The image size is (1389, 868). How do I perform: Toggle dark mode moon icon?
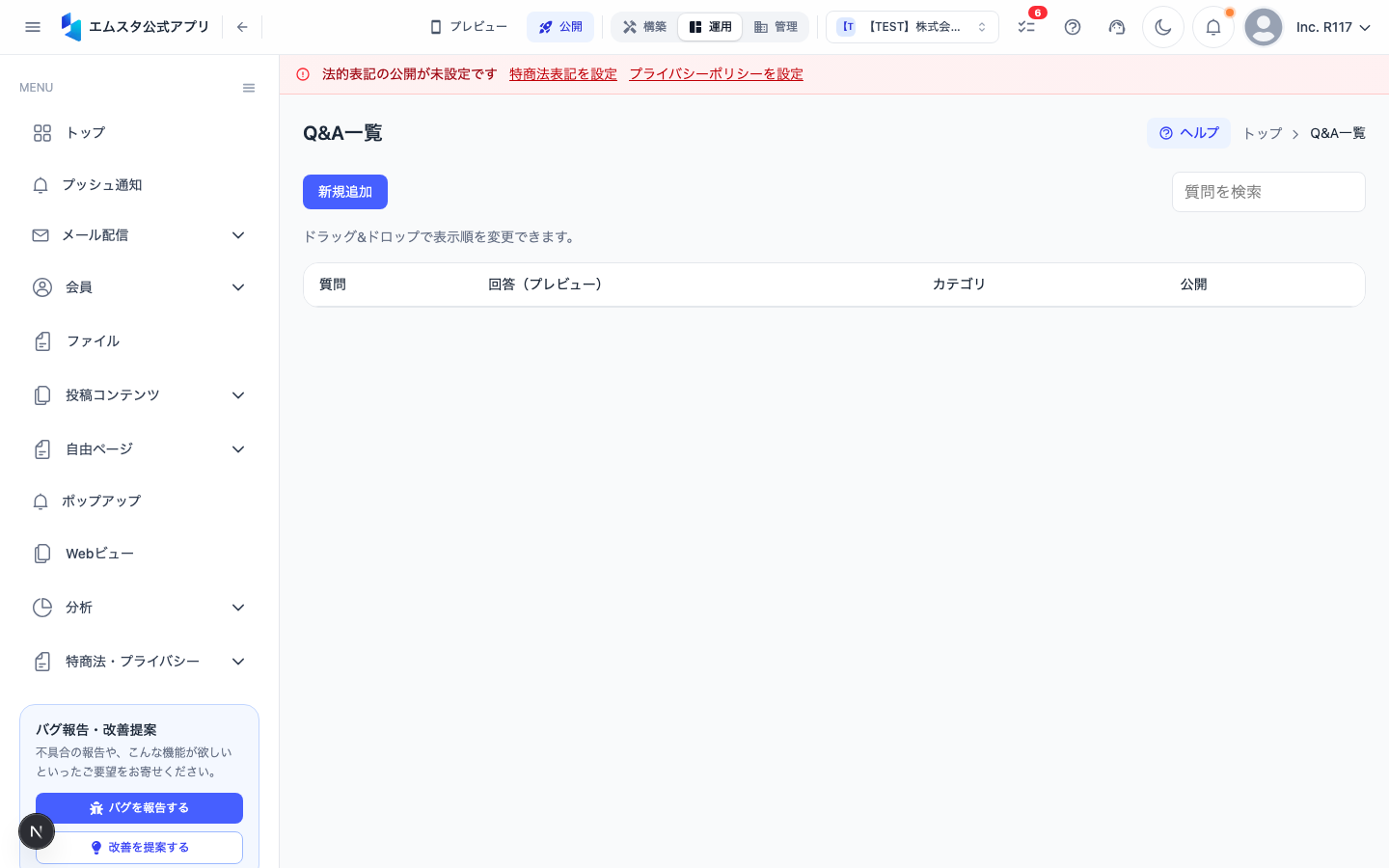(x=1163, y=27)
